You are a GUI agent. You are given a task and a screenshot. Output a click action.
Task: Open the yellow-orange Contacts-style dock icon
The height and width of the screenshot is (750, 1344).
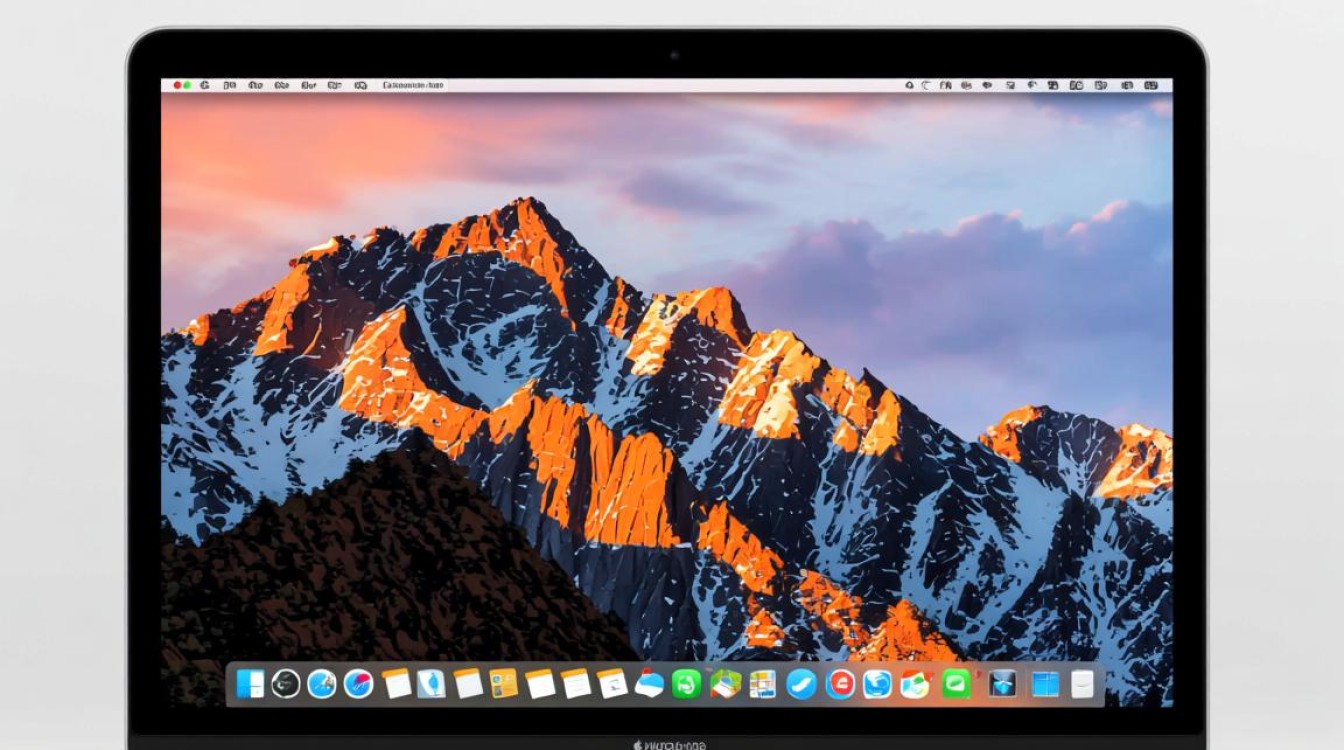coord(503,684)
